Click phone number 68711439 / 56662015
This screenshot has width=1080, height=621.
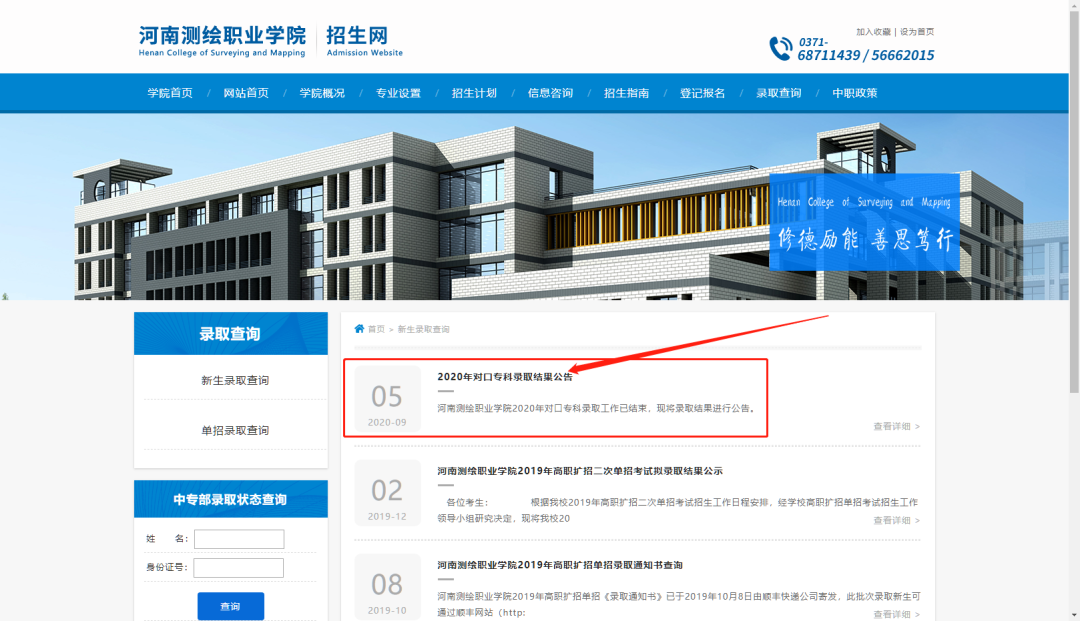tap(866, 55)
